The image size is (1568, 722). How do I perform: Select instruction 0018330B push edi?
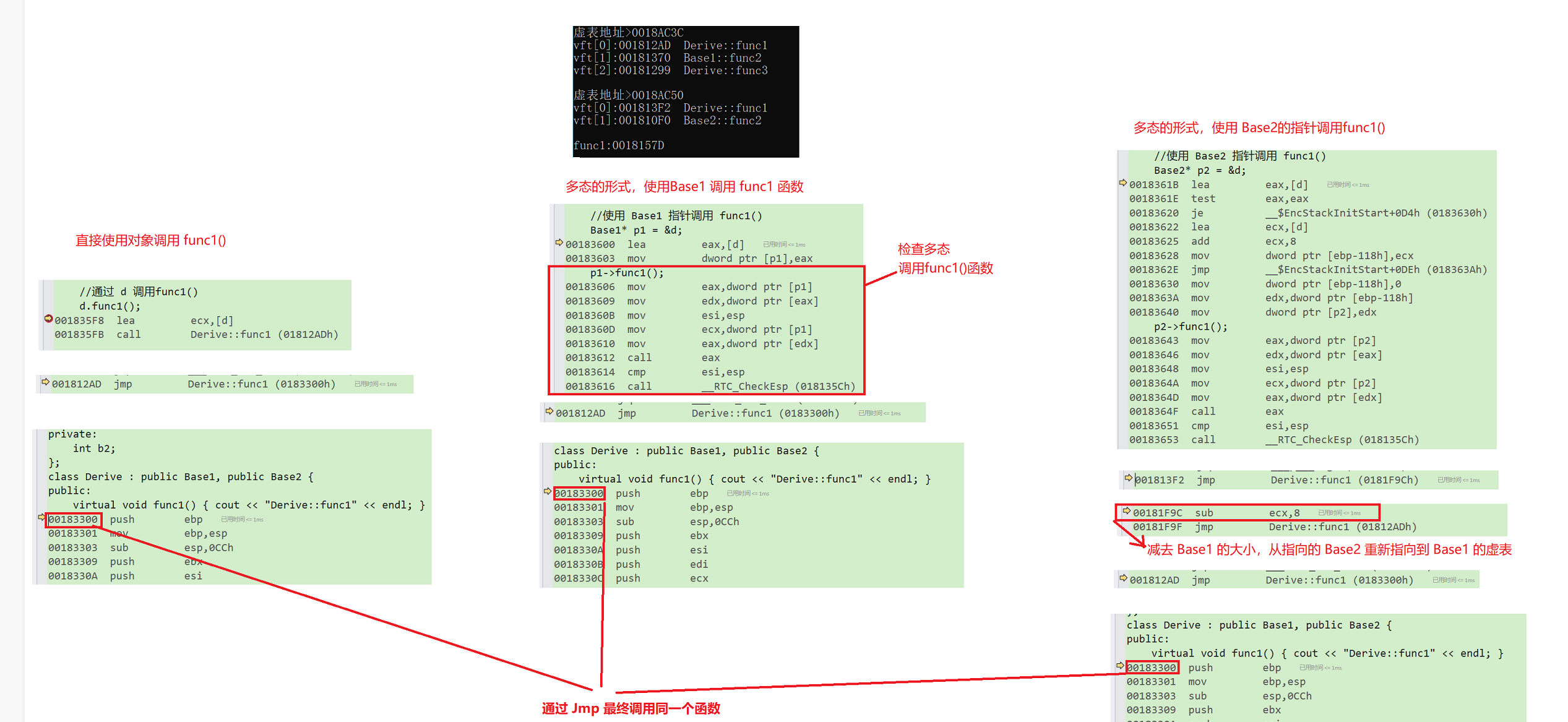click(631, 564)
